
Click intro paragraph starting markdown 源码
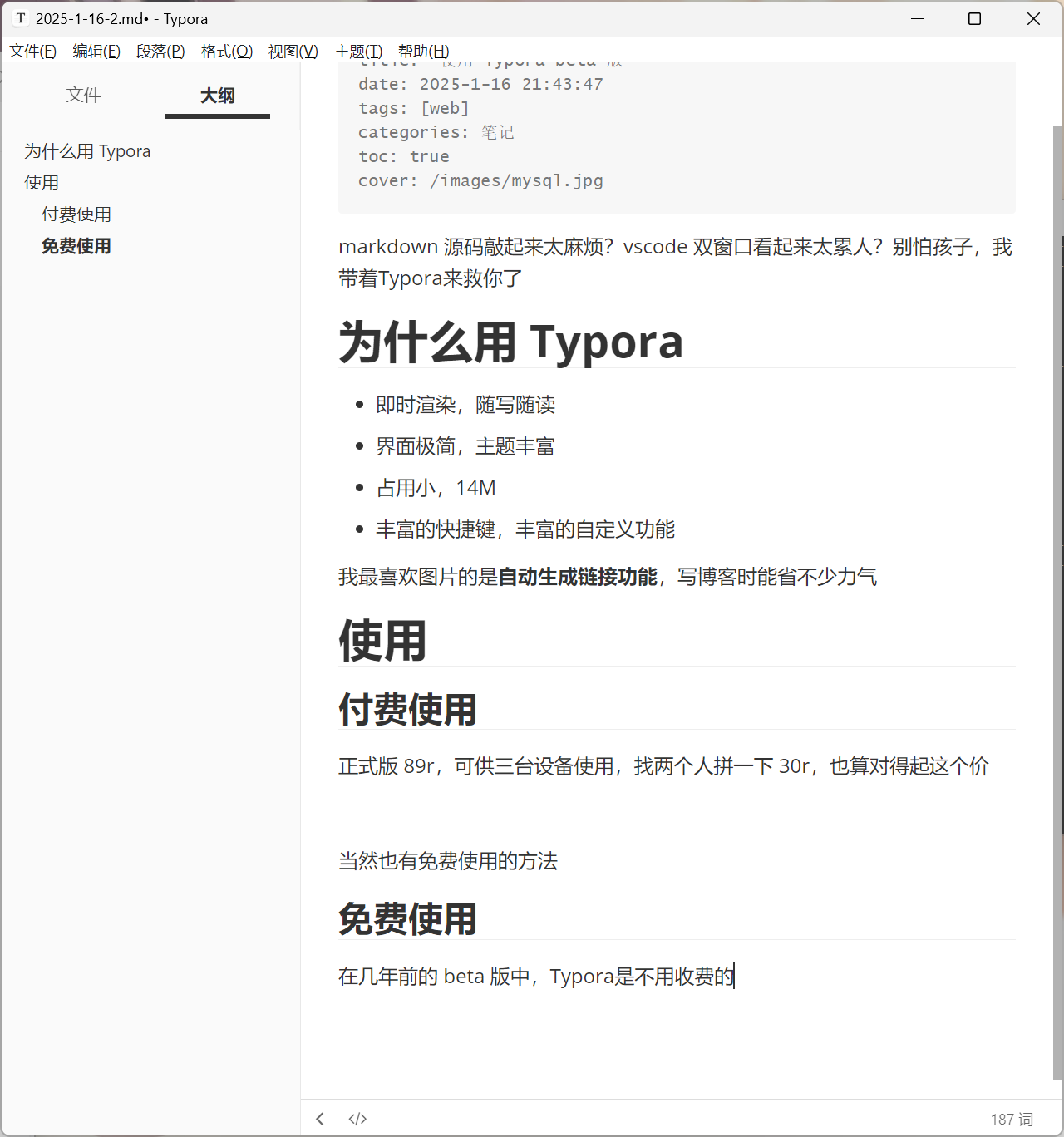point(676,263)
